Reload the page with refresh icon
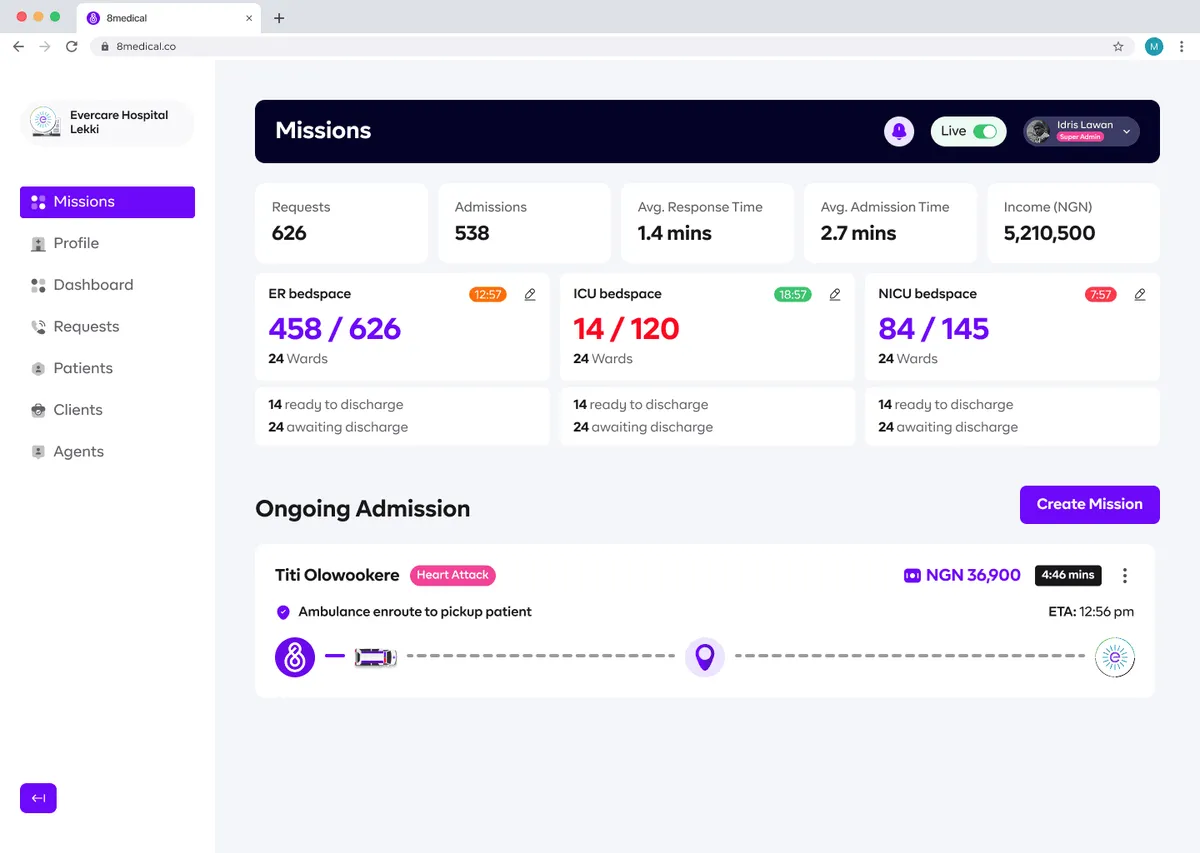The width and height of the screenshot is (1200, 853). pos(71,46)
